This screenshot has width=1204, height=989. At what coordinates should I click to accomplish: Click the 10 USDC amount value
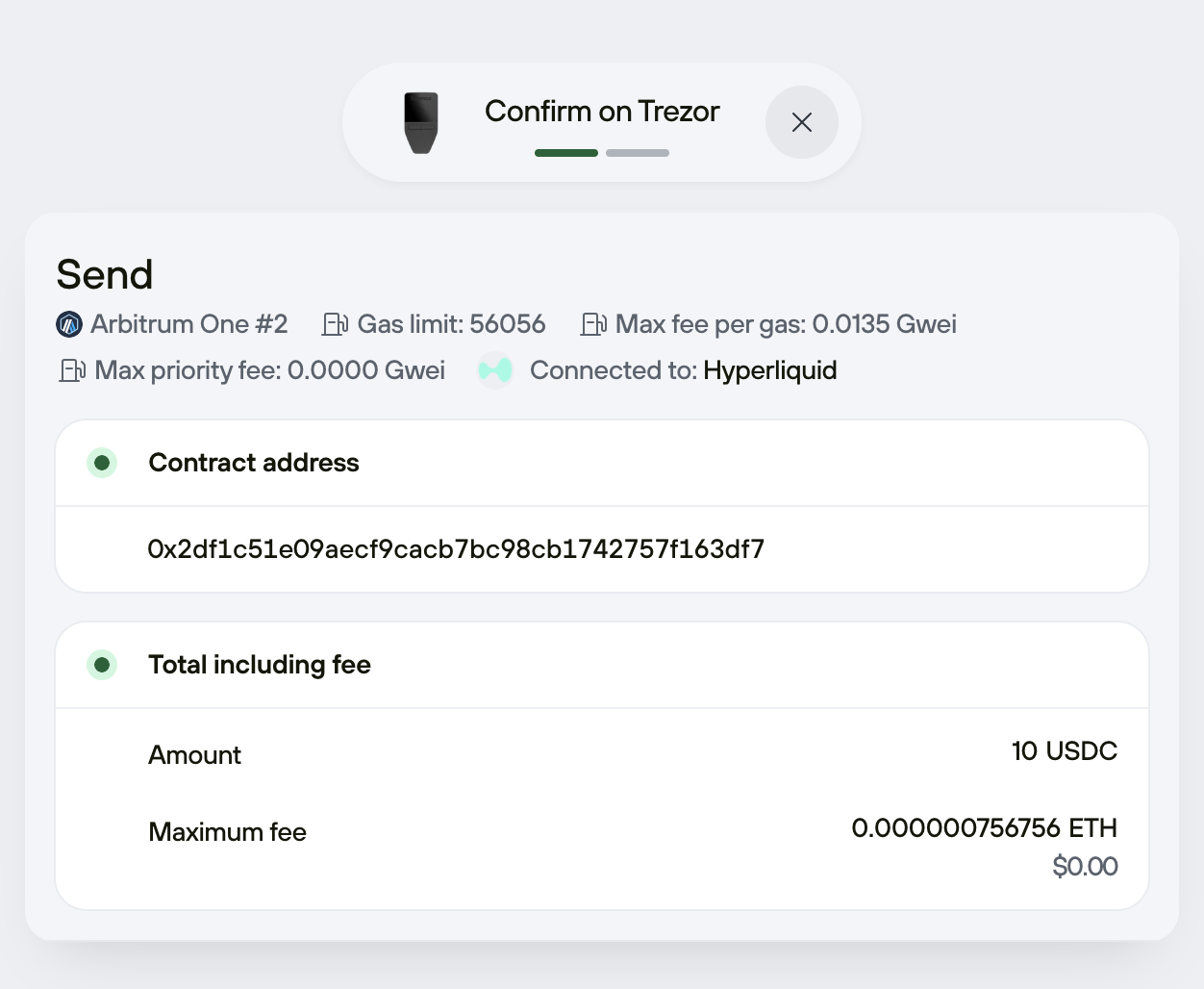coord(1065,751)
